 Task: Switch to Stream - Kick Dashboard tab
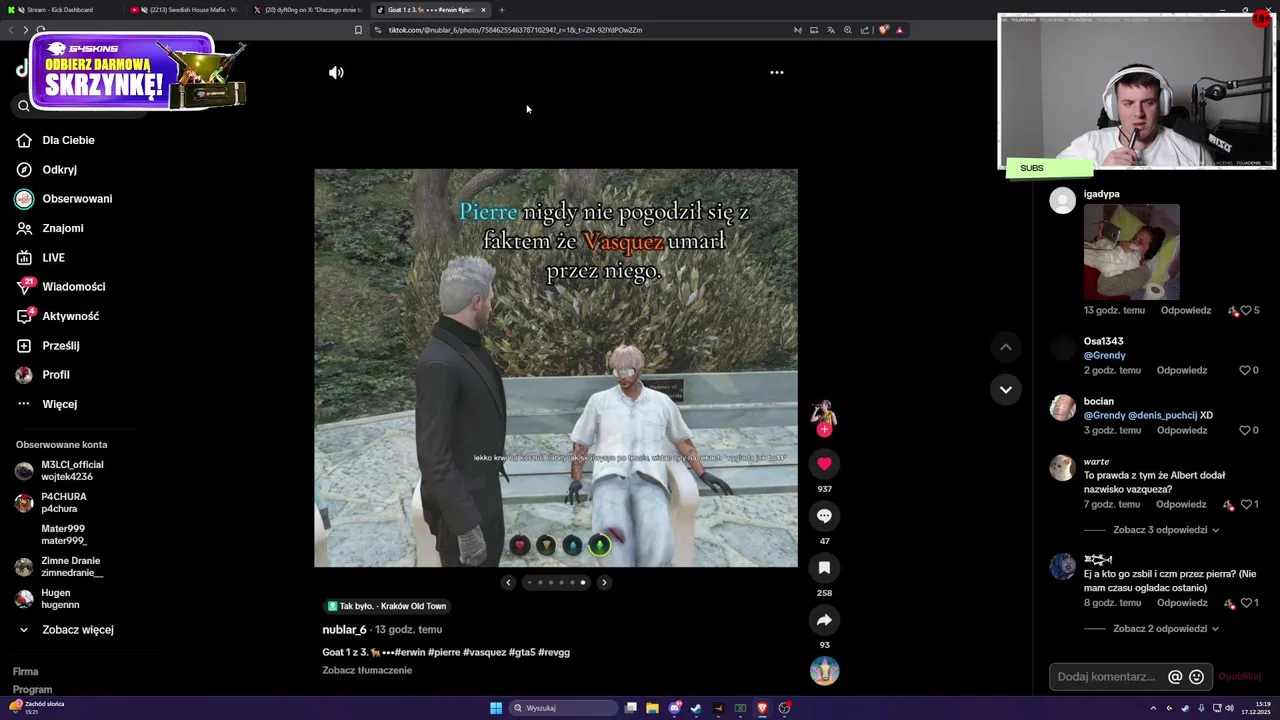pos(60,10)
